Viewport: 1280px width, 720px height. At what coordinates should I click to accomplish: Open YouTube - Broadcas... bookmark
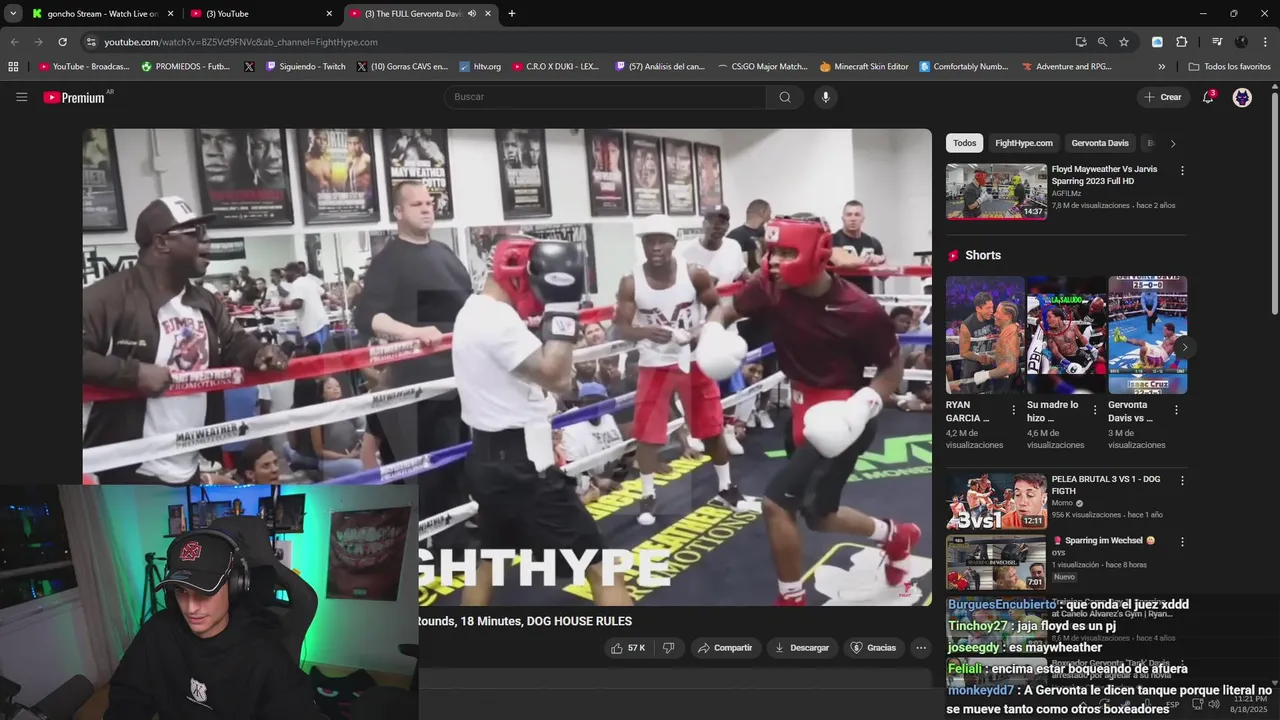point(84,67)
